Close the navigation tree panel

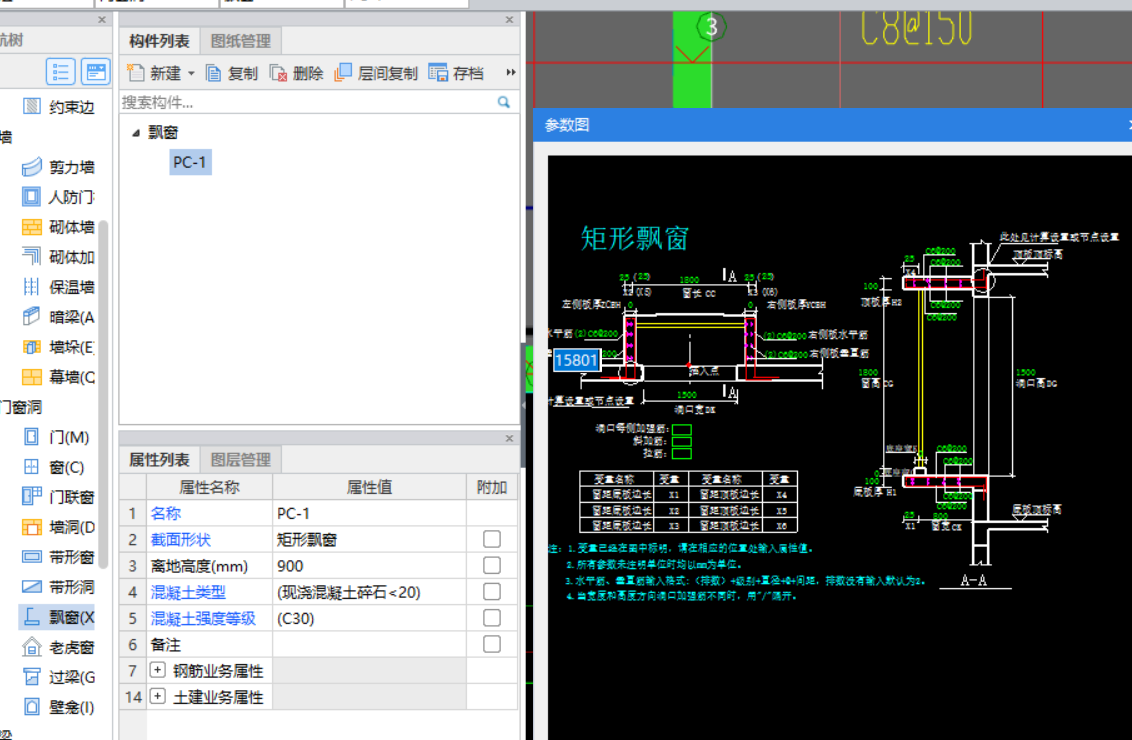102,19
